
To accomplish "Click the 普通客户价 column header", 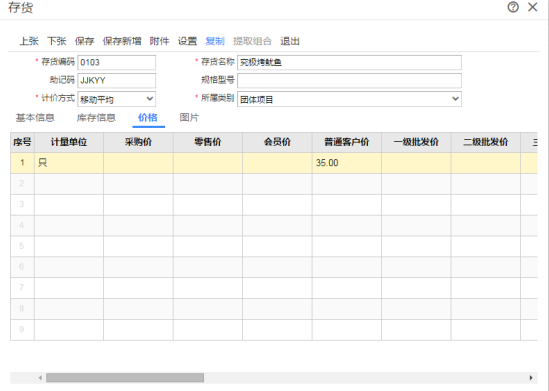I will (x=347, y=142).
